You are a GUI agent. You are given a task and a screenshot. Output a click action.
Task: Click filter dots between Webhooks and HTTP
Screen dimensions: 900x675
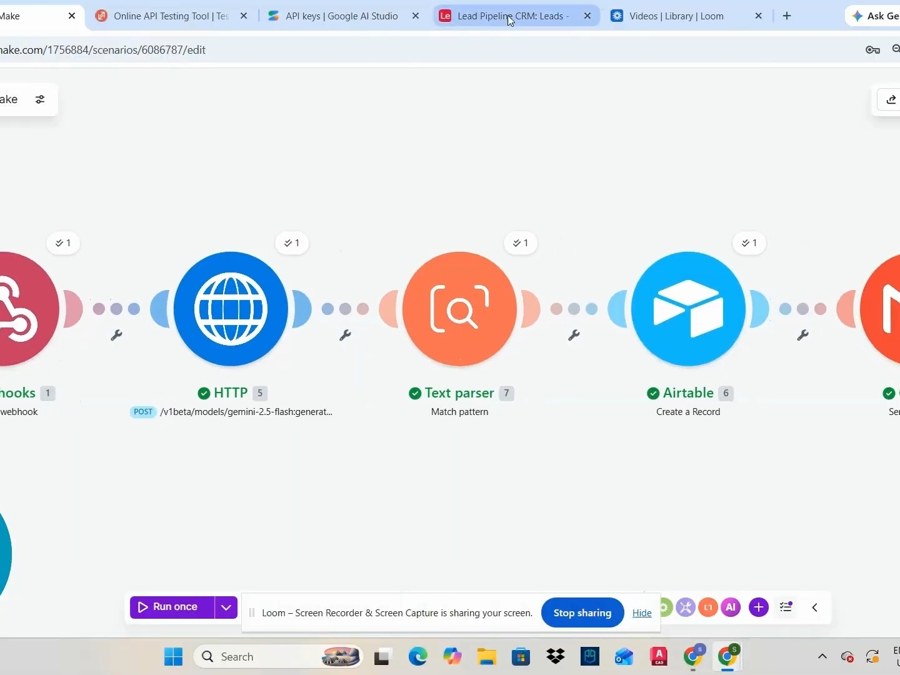[117, 309]
